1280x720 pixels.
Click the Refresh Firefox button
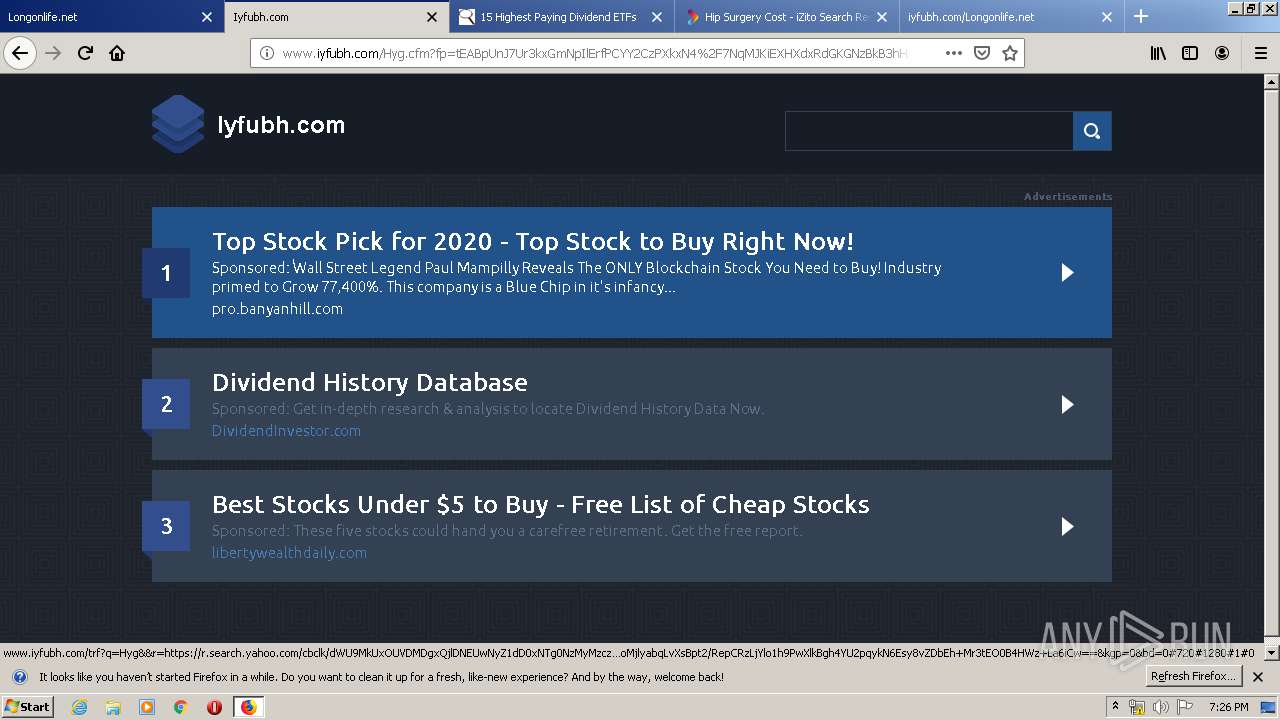(x=1194, y=677)
